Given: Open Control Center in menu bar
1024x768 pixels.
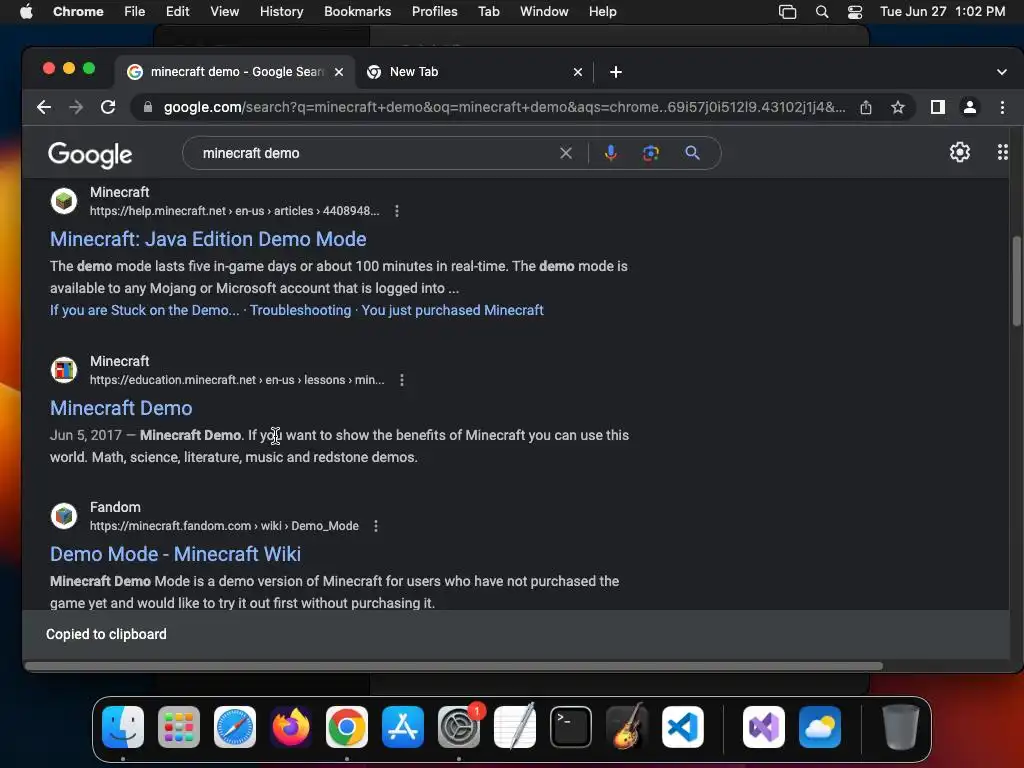Looking at the screenshot, I should [855, 12].
